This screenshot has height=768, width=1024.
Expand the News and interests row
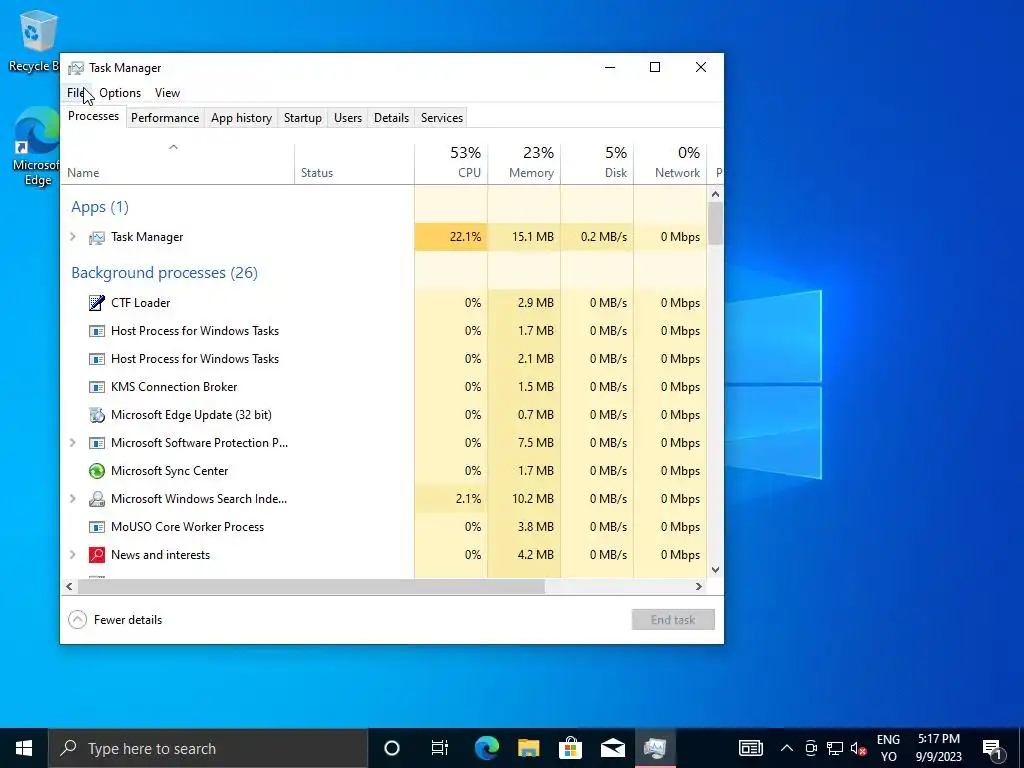coord(72,555)
